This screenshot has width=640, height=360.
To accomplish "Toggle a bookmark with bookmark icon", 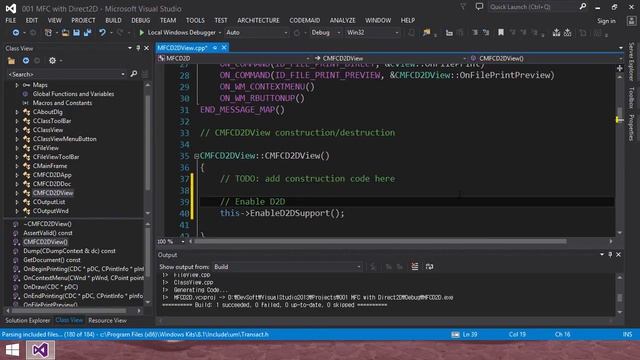I will click(x=501, y=33).
